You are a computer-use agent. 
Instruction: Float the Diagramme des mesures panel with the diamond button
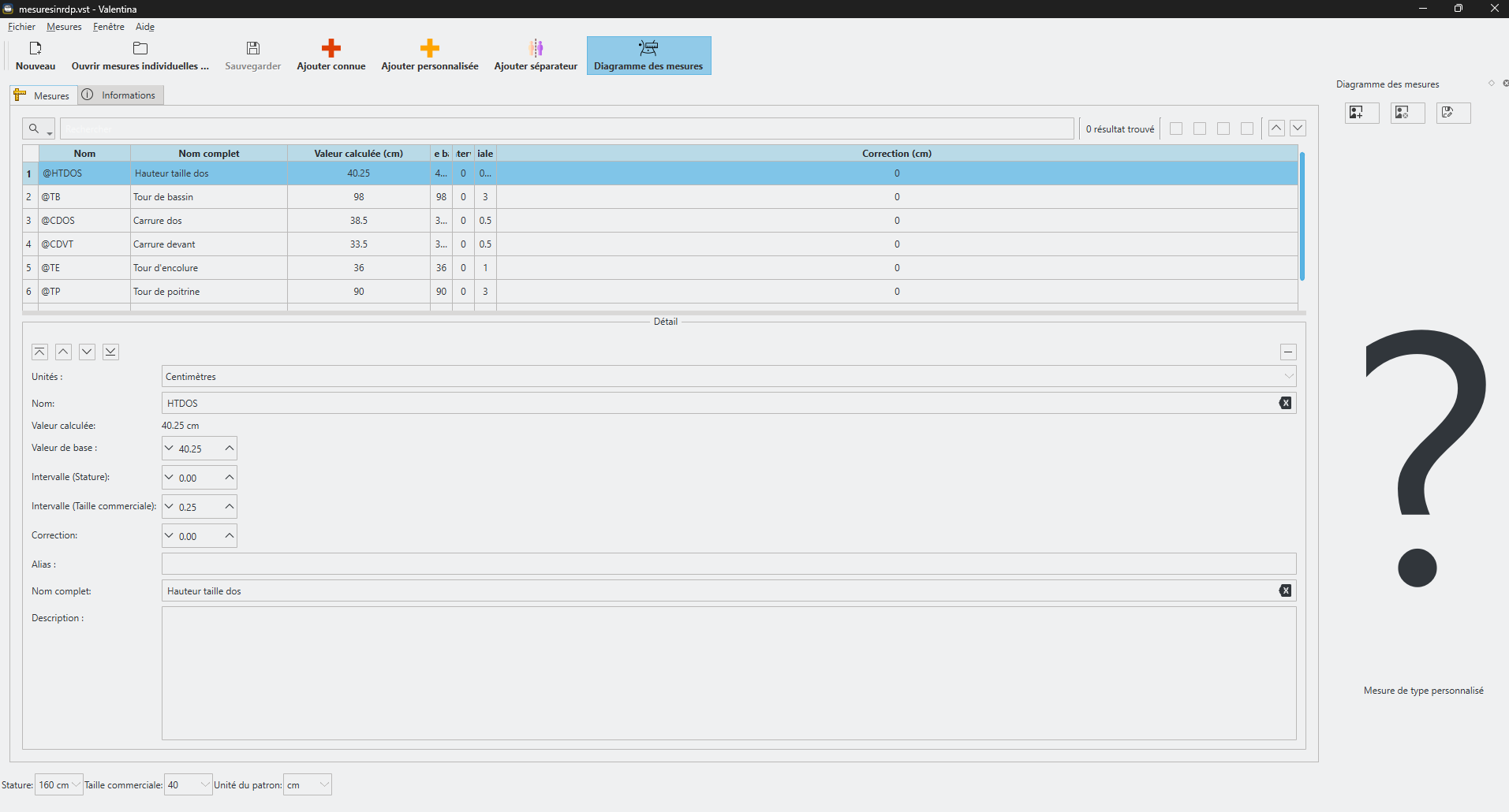pos(1491,84)
